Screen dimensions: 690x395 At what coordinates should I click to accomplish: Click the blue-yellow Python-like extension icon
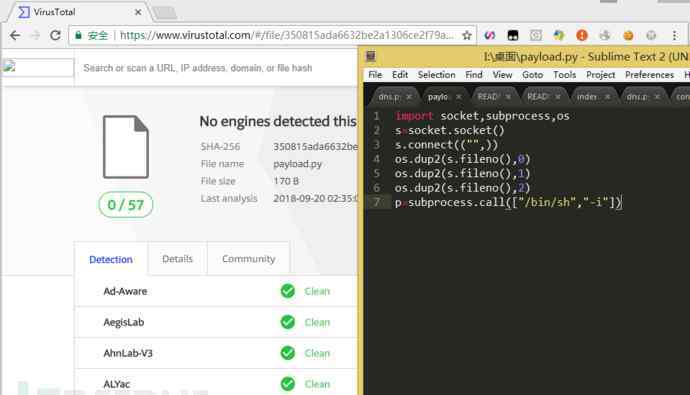tap(559, 35)
